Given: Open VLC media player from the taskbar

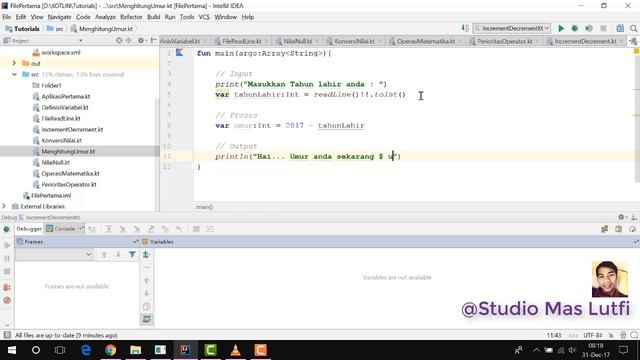Looking at the screenshot, I should 236,350.
